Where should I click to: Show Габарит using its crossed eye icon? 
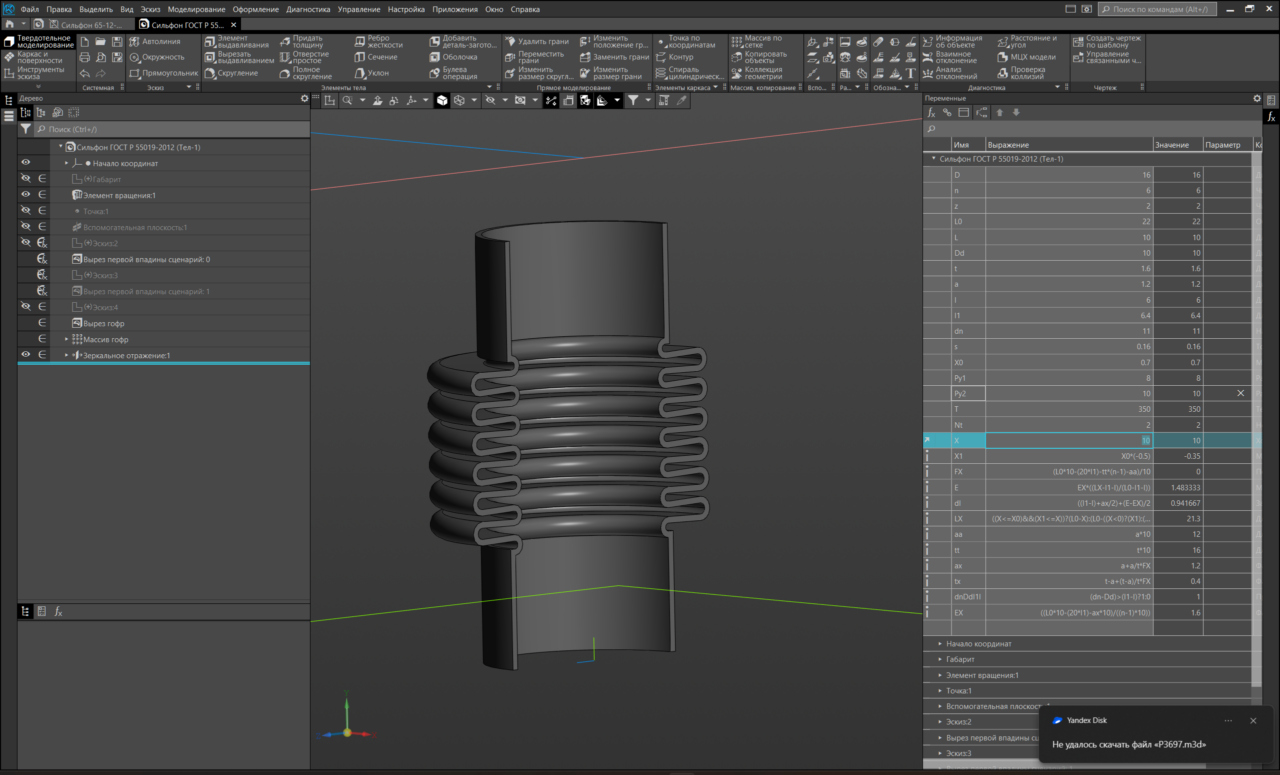[x=26, y=179]
